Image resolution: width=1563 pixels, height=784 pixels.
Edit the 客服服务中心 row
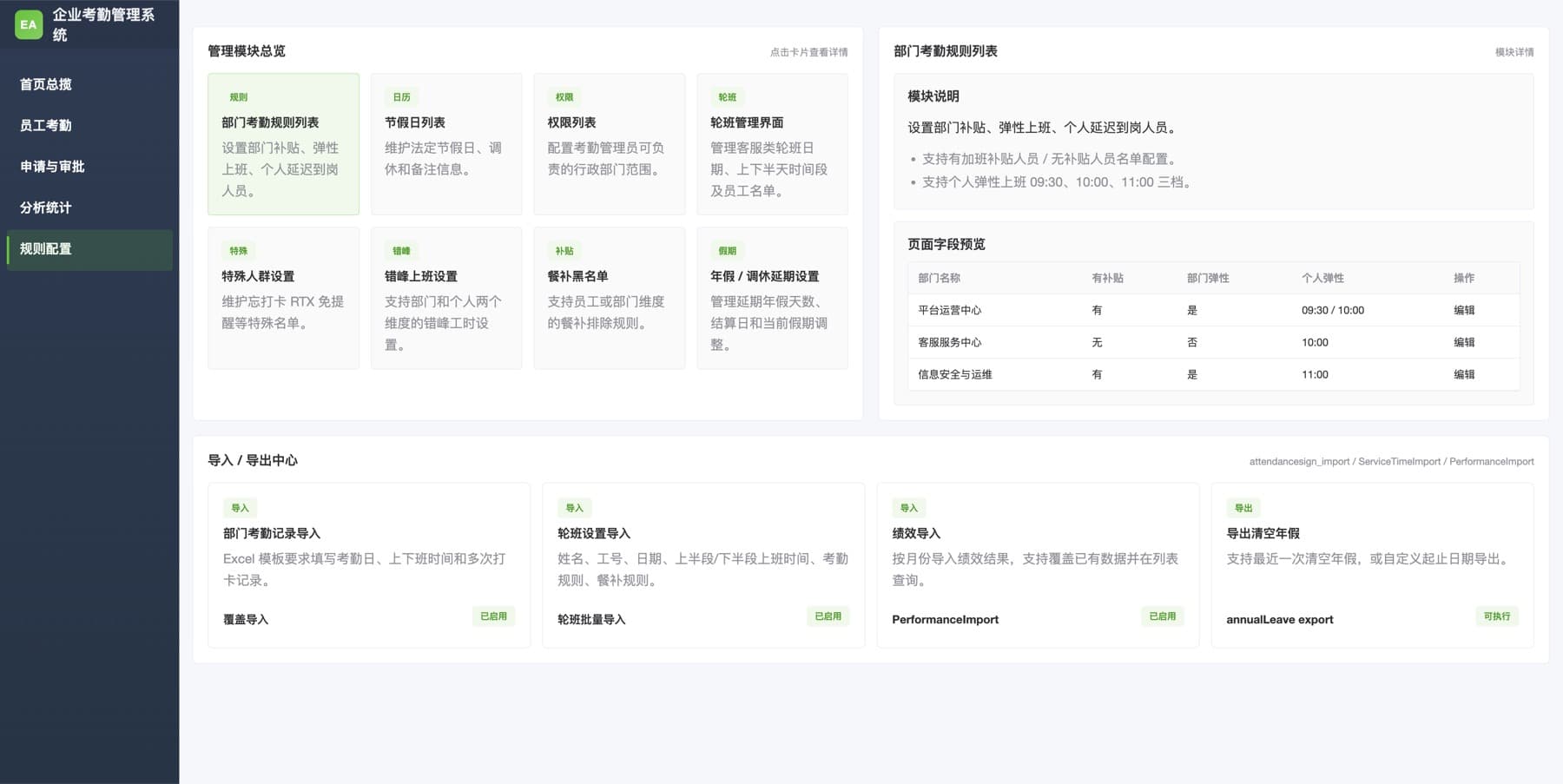click(1464, 342)
